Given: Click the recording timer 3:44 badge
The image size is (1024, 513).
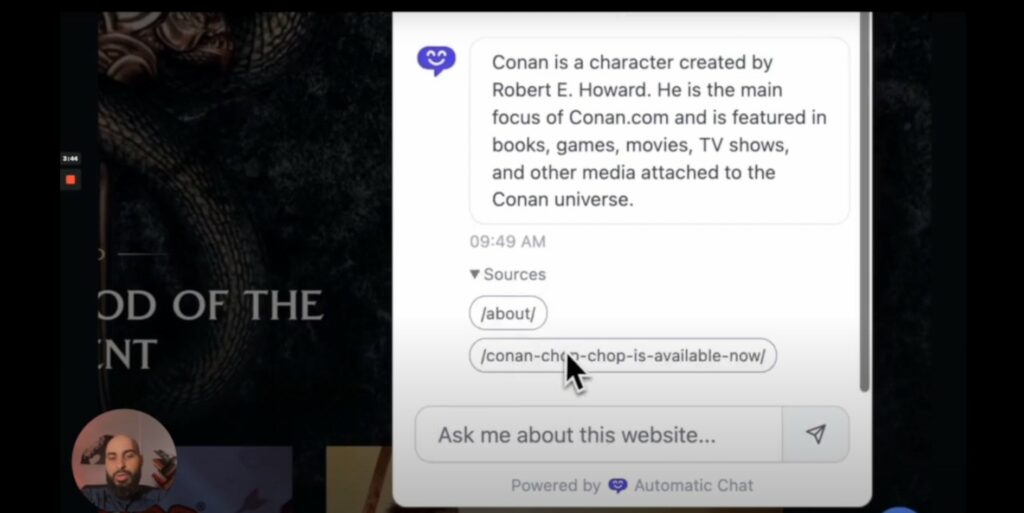Looking at the screenshot, I should [x=71, y=159].
